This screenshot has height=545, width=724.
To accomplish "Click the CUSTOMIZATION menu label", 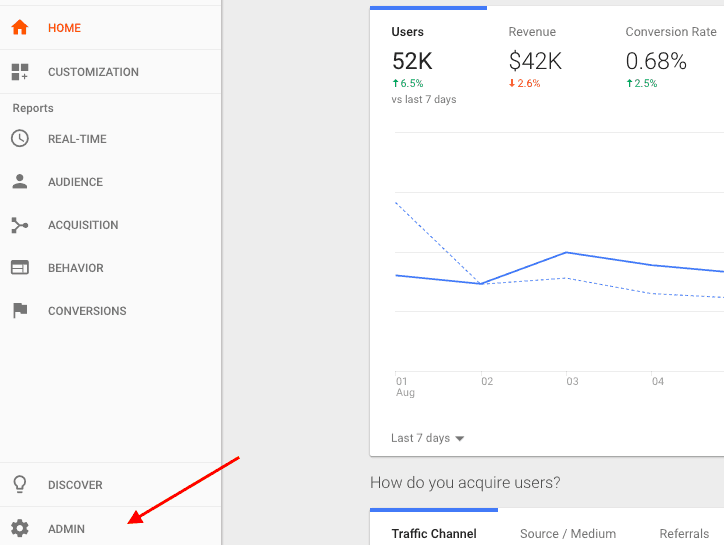I will 93,72.
